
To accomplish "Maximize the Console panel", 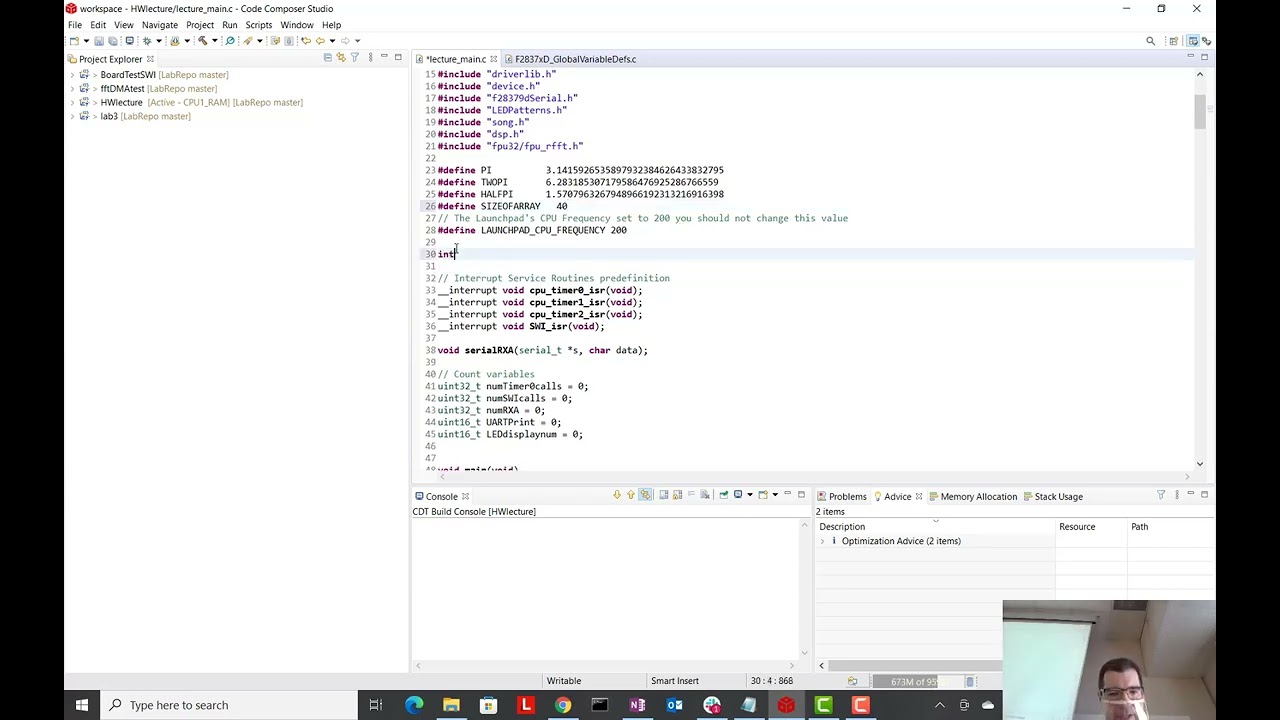I will pyautogui.click(x=801, y=494).
